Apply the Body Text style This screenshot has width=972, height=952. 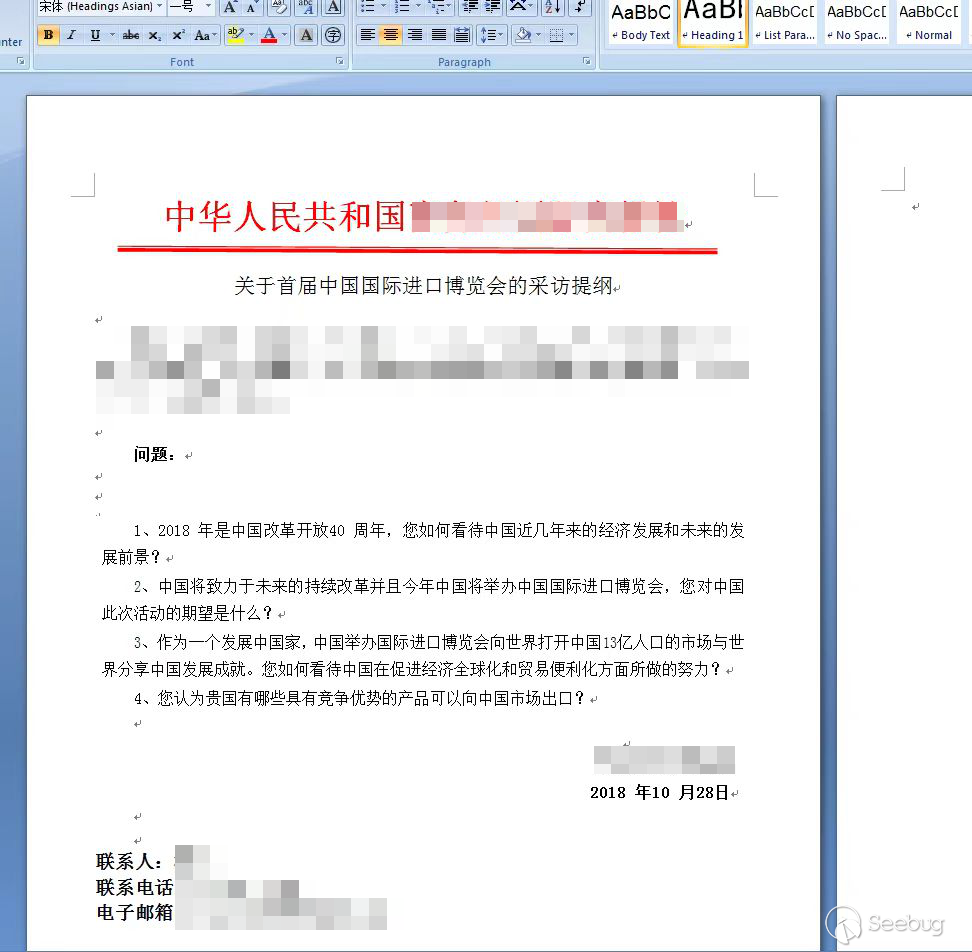642,23
